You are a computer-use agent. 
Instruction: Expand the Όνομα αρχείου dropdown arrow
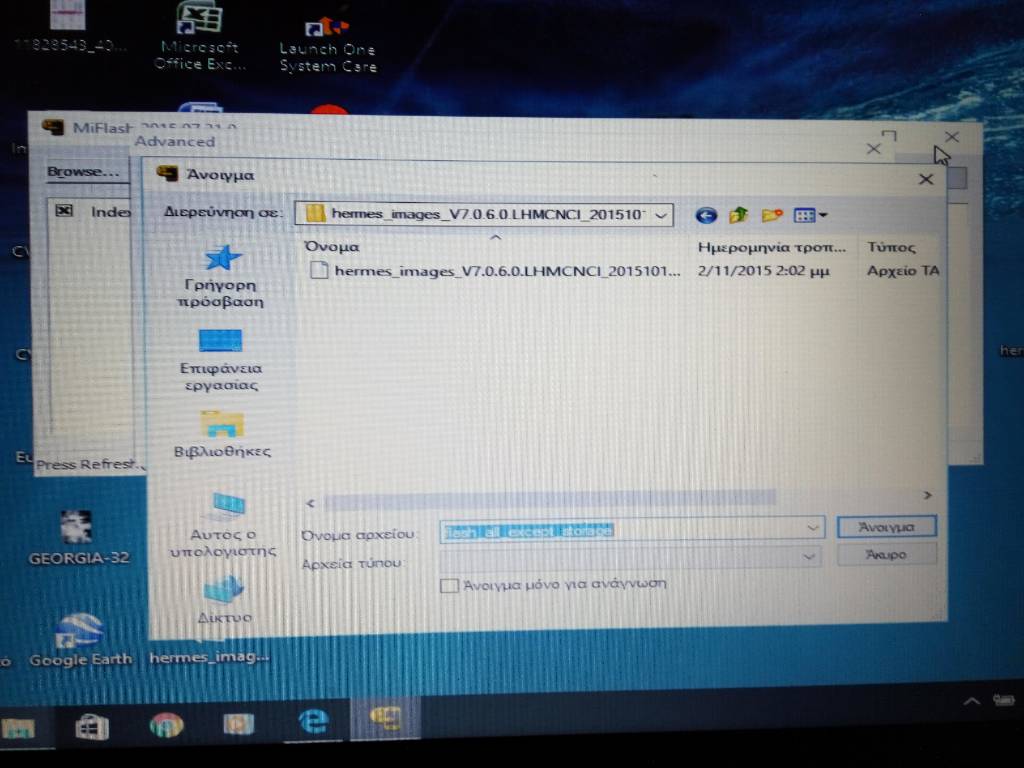812,528
